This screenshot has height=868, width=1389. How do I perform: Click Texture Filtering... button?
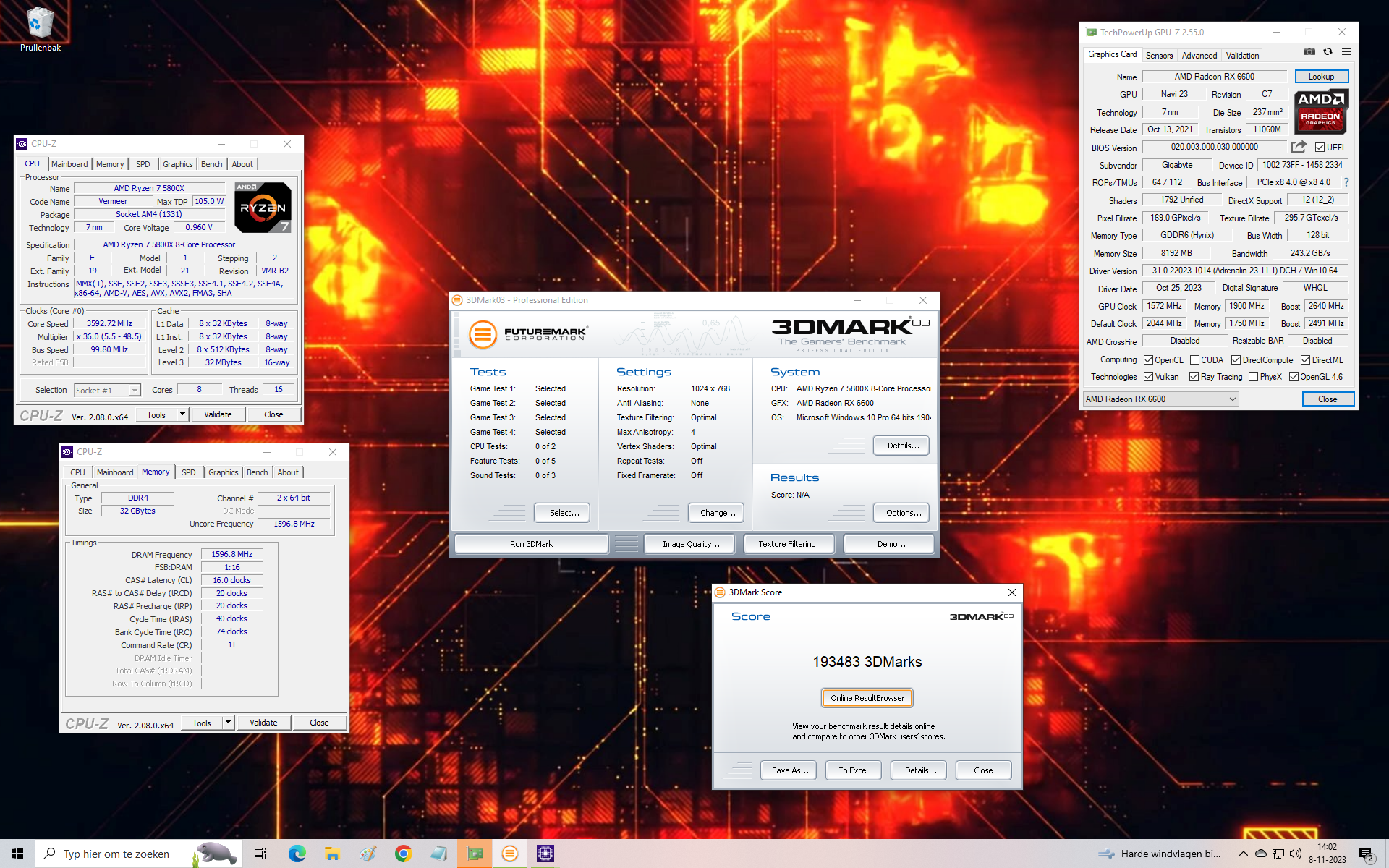click(790, 544)
